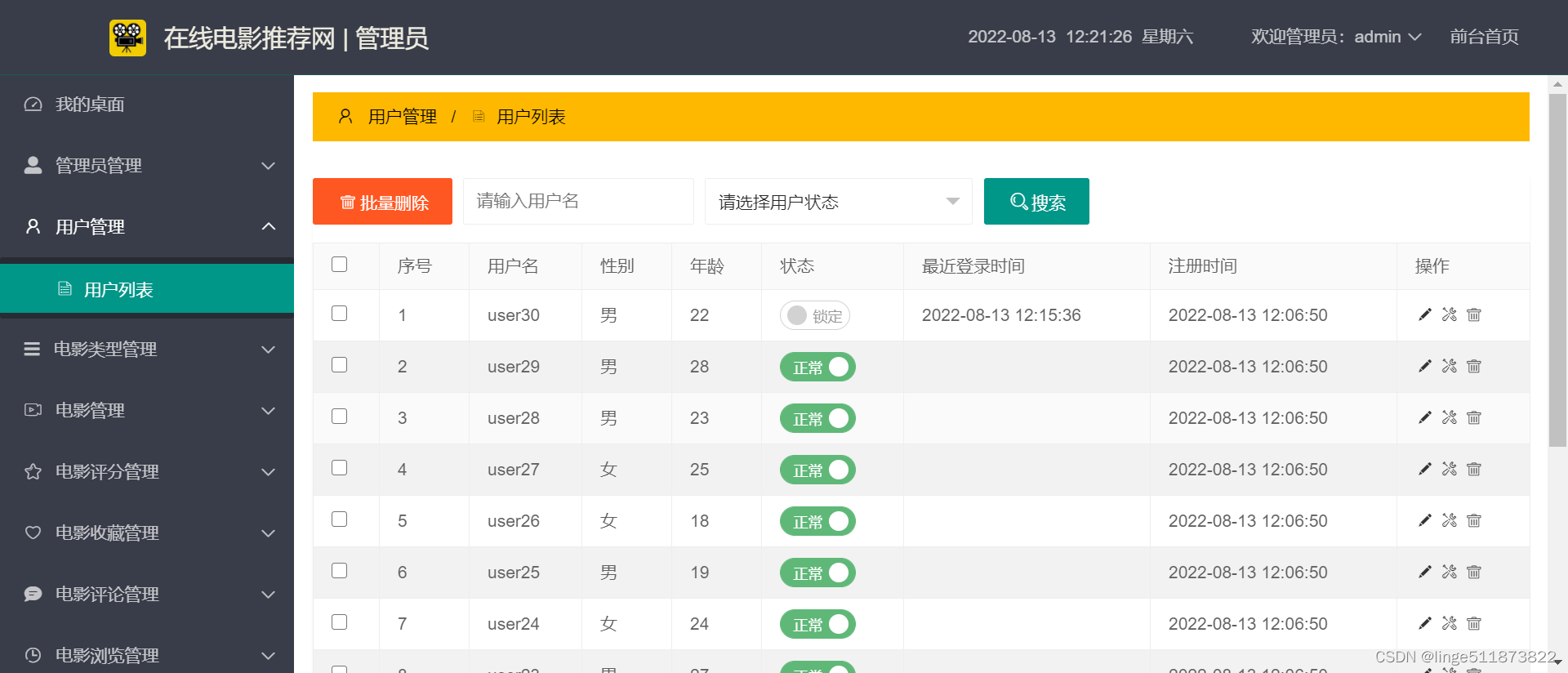
Task: Check the box for user27 row
Action: pyautogui.click(x=340, y=468)
